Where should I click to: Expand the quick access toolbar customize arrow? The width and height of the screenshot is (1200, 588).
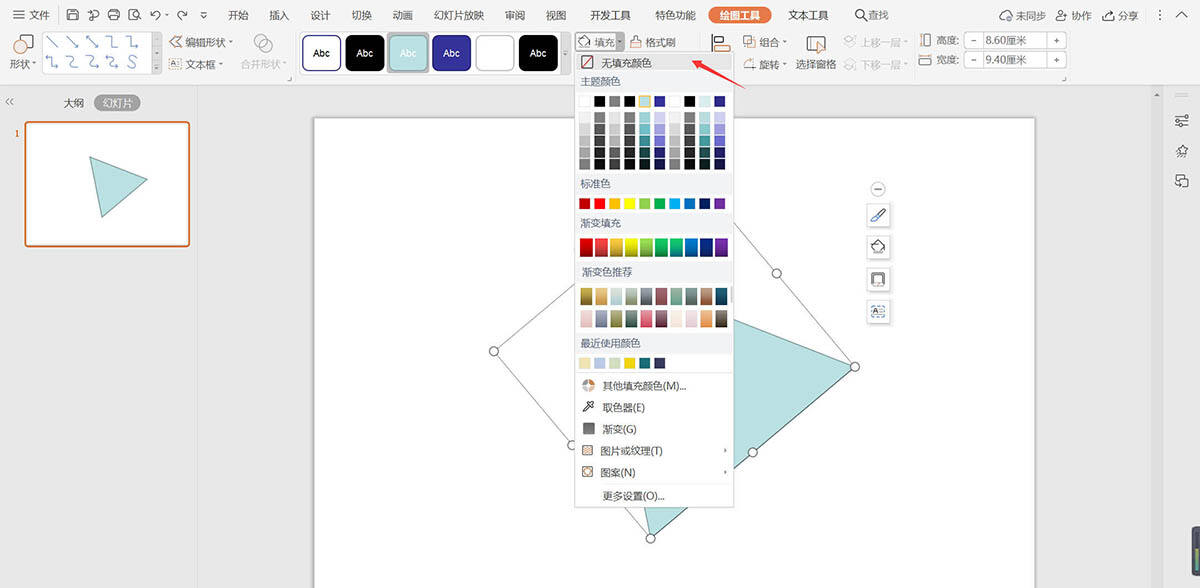pyautogui.click(x=204, y=16)
